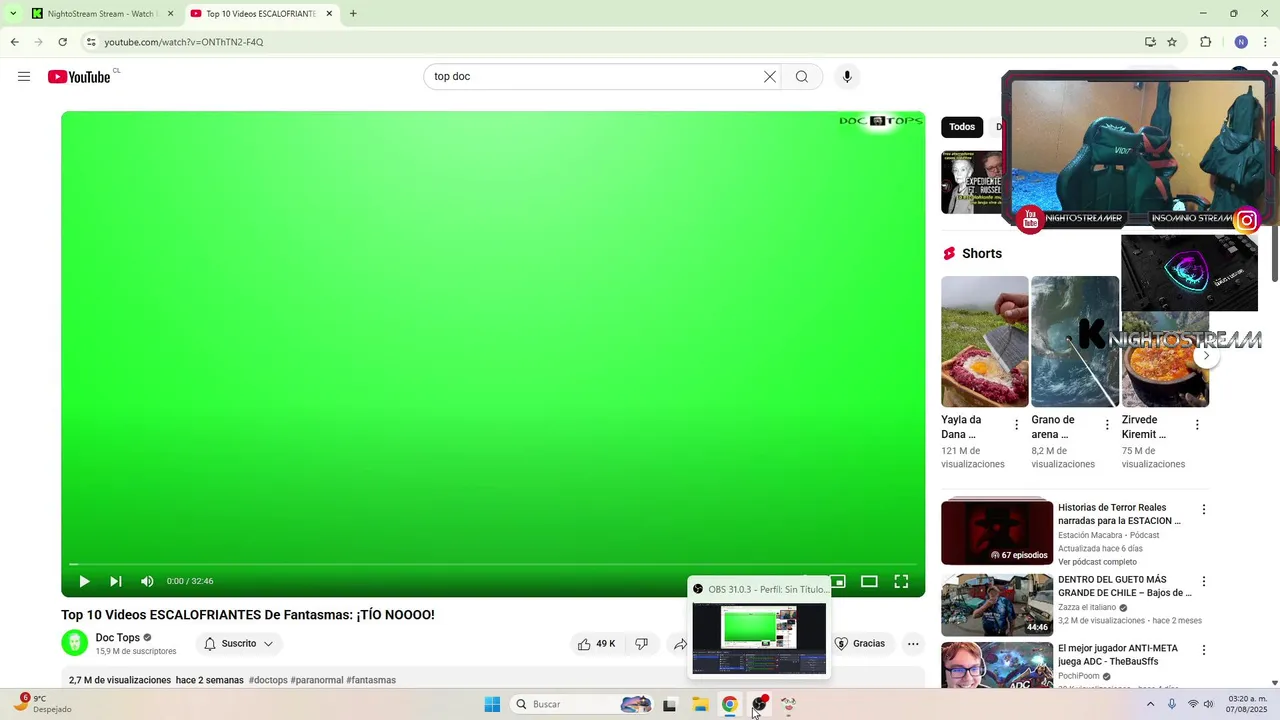Open the Chrome profile N avatar

(1241, 42)
